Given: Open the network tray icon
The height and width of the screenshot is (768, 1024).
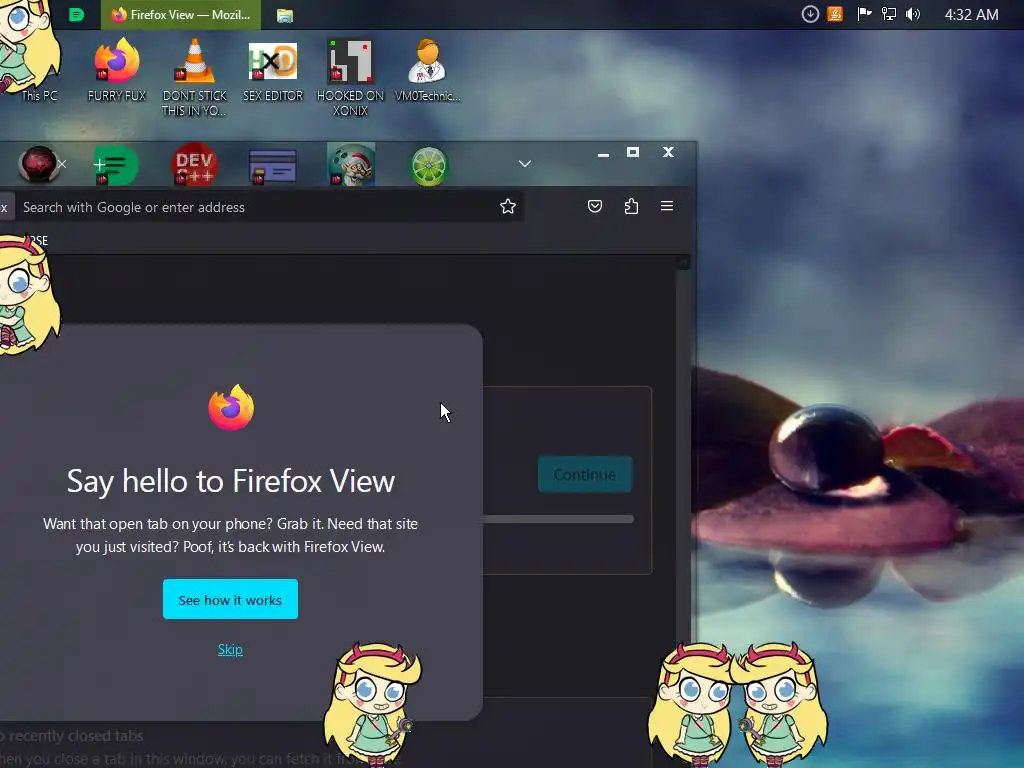Looking at the screenshot, I should point(889,14).
